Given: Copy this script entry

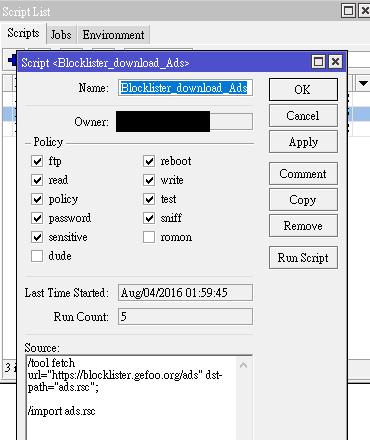Looking at the screenshot, I should click(x=303, y=200).
